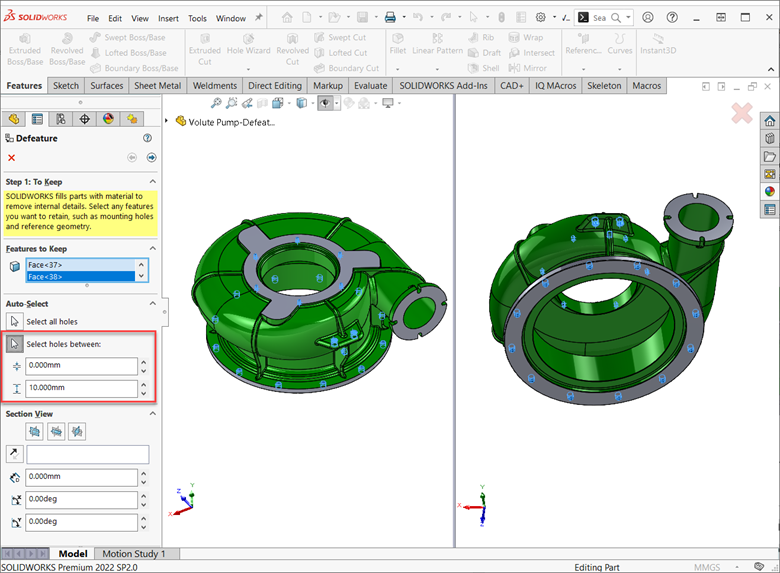Click the Print icon in title toolbar

pos(390,18)
